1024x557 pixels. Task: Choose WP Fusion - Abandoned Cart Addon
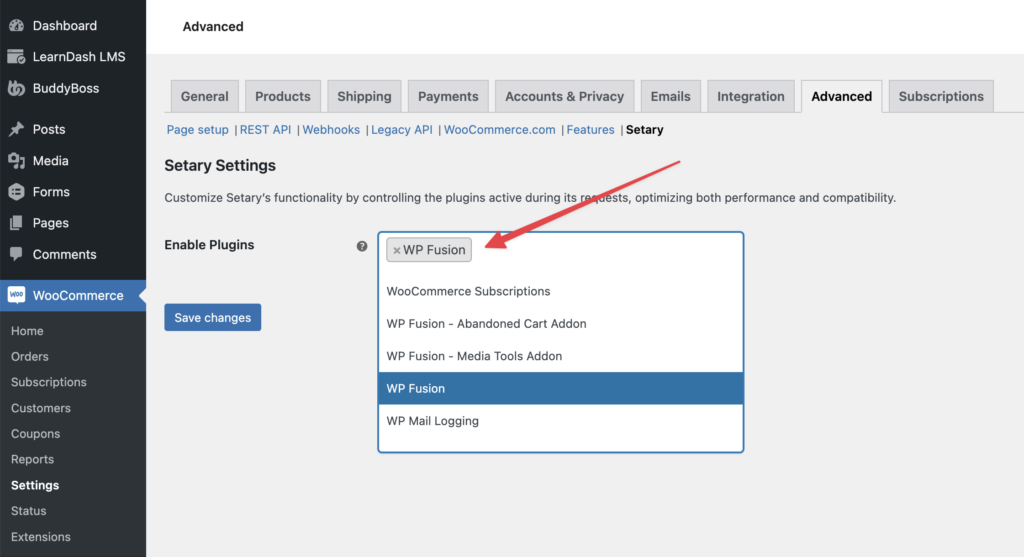point(560,324)
